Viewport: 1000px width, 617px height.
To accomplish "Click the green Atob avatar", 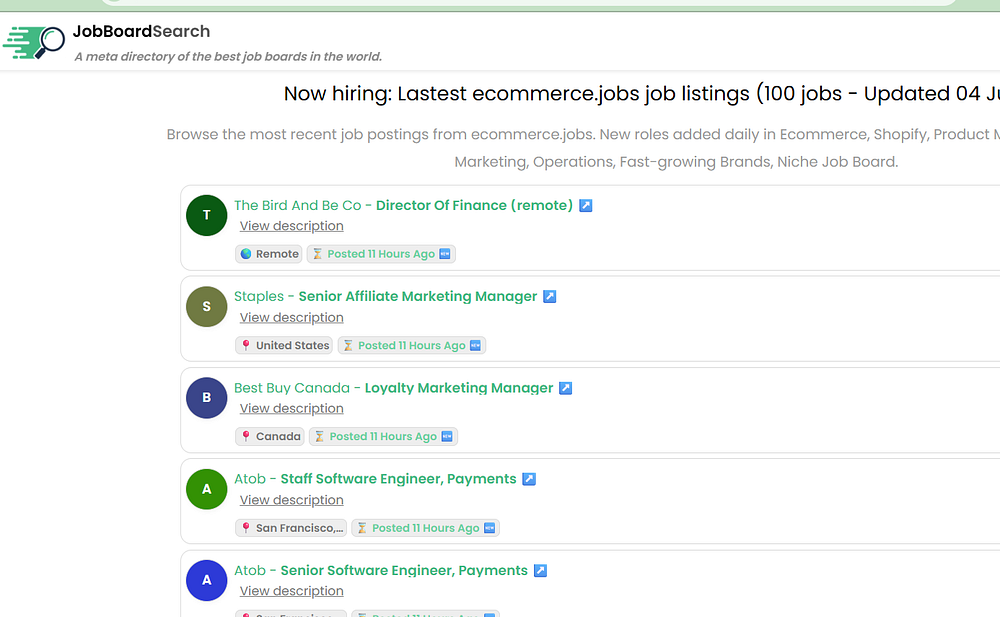I will click(x=207, y=489).
